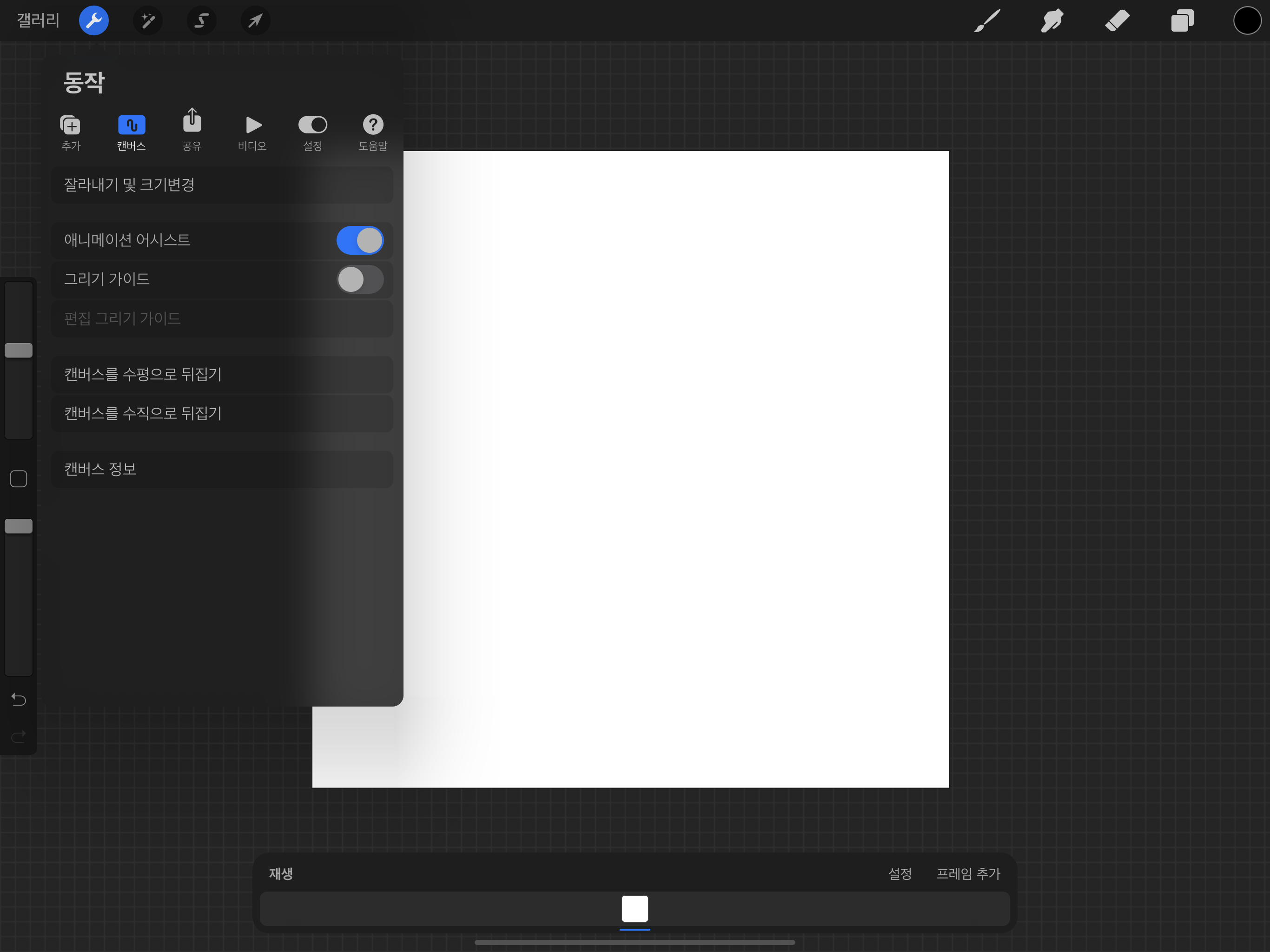This screenshot has width=1270, height=952.
Task: Select the Smudge tool
Action: click(1052, 20)
